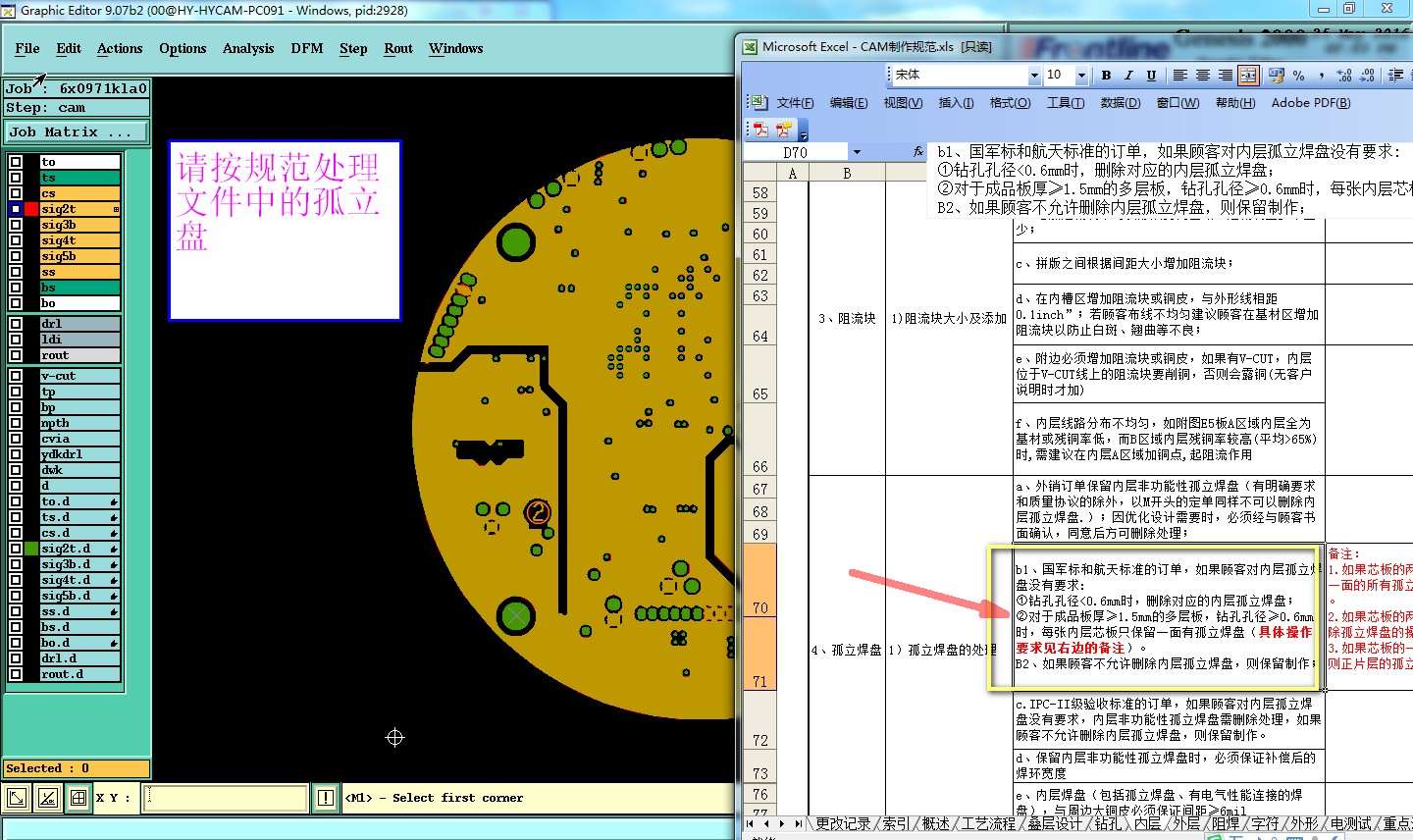The width and height of the screenshot is (1413, 840).
Task: Switch to the 阻焊 sheet tab
Action: click(1225, 823)
